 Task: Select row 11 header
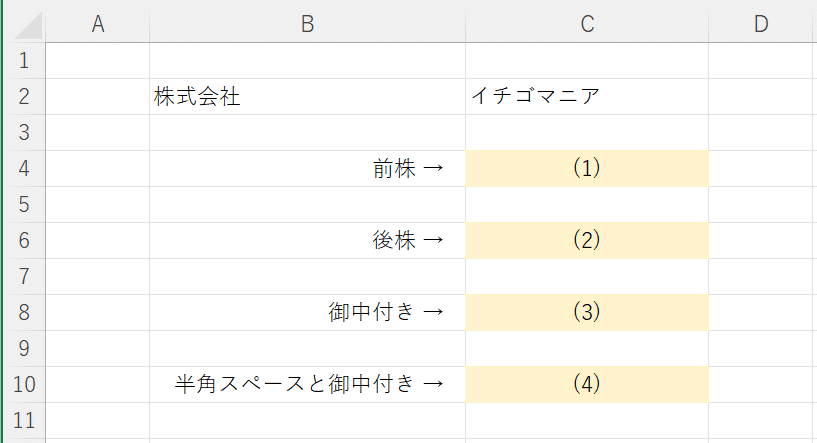(x=24, y=420)
